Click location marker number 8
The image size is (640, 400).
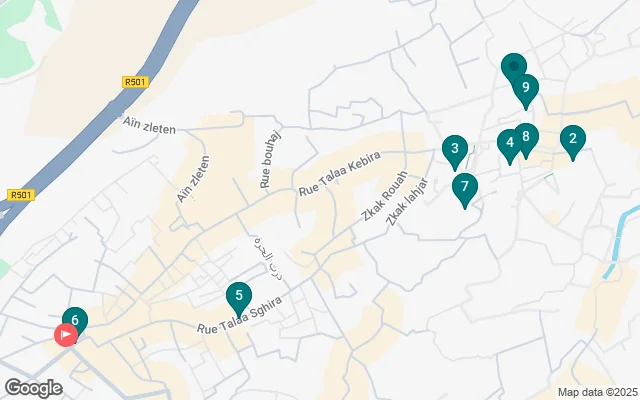[527, 140]
